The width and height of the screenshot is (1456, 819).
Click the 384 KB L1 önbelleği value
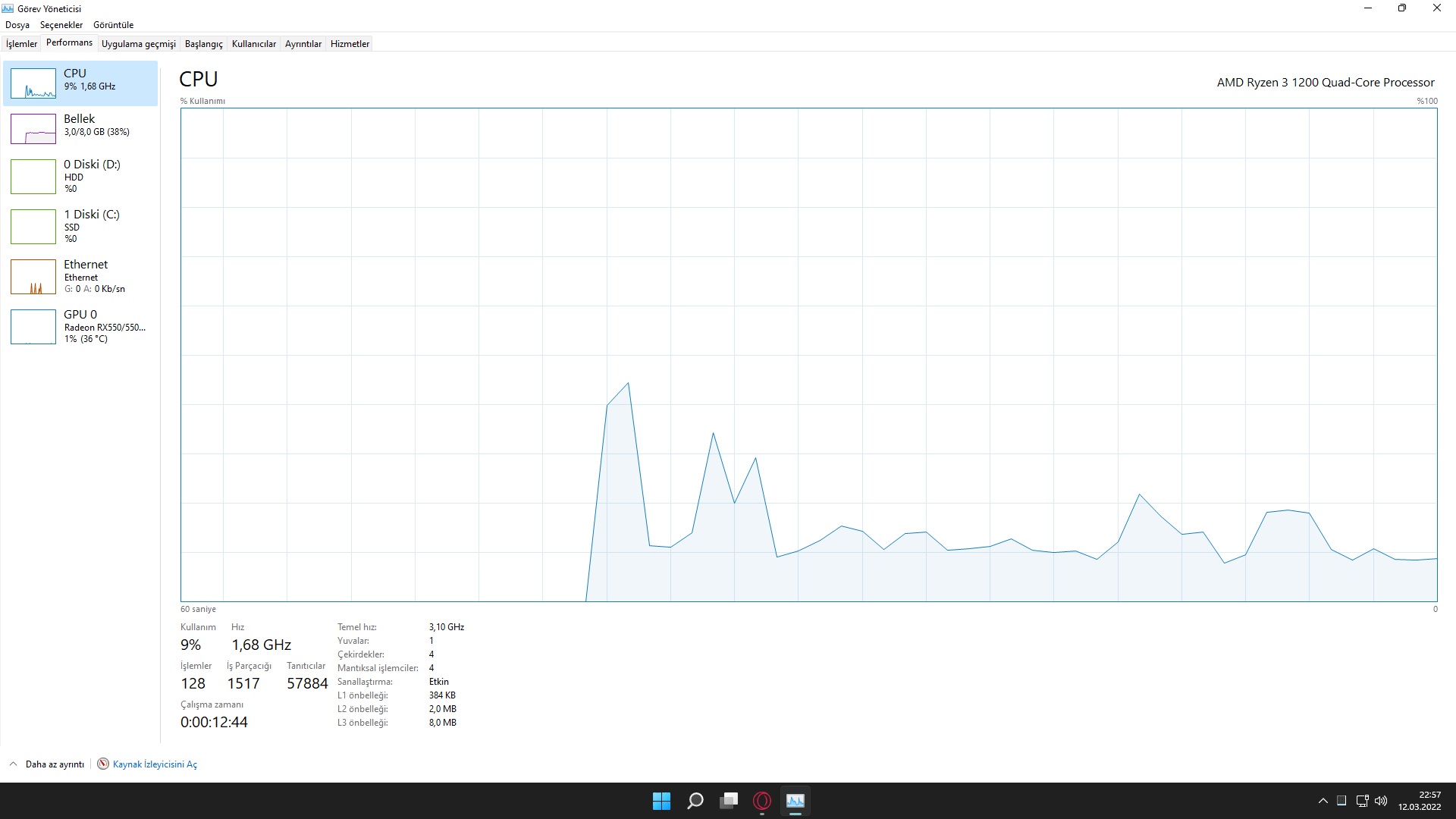[x=442, y=695]
